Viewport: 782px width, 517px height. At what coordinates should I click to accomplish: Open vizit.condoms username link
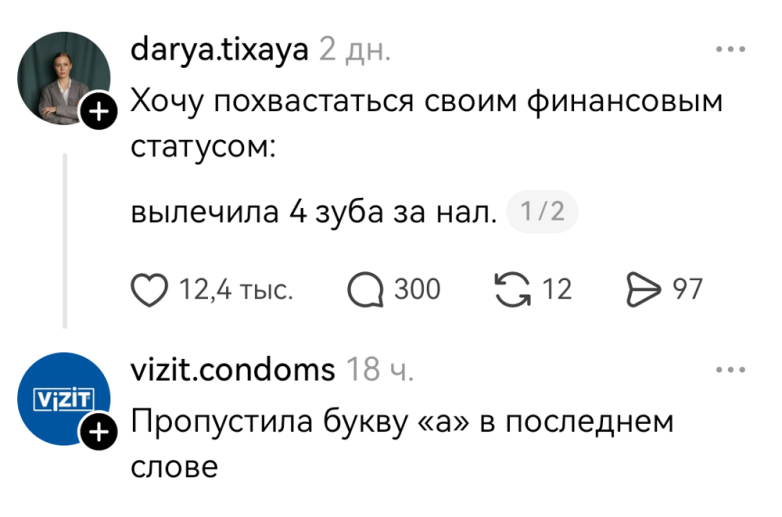click(x=233, y=370)
